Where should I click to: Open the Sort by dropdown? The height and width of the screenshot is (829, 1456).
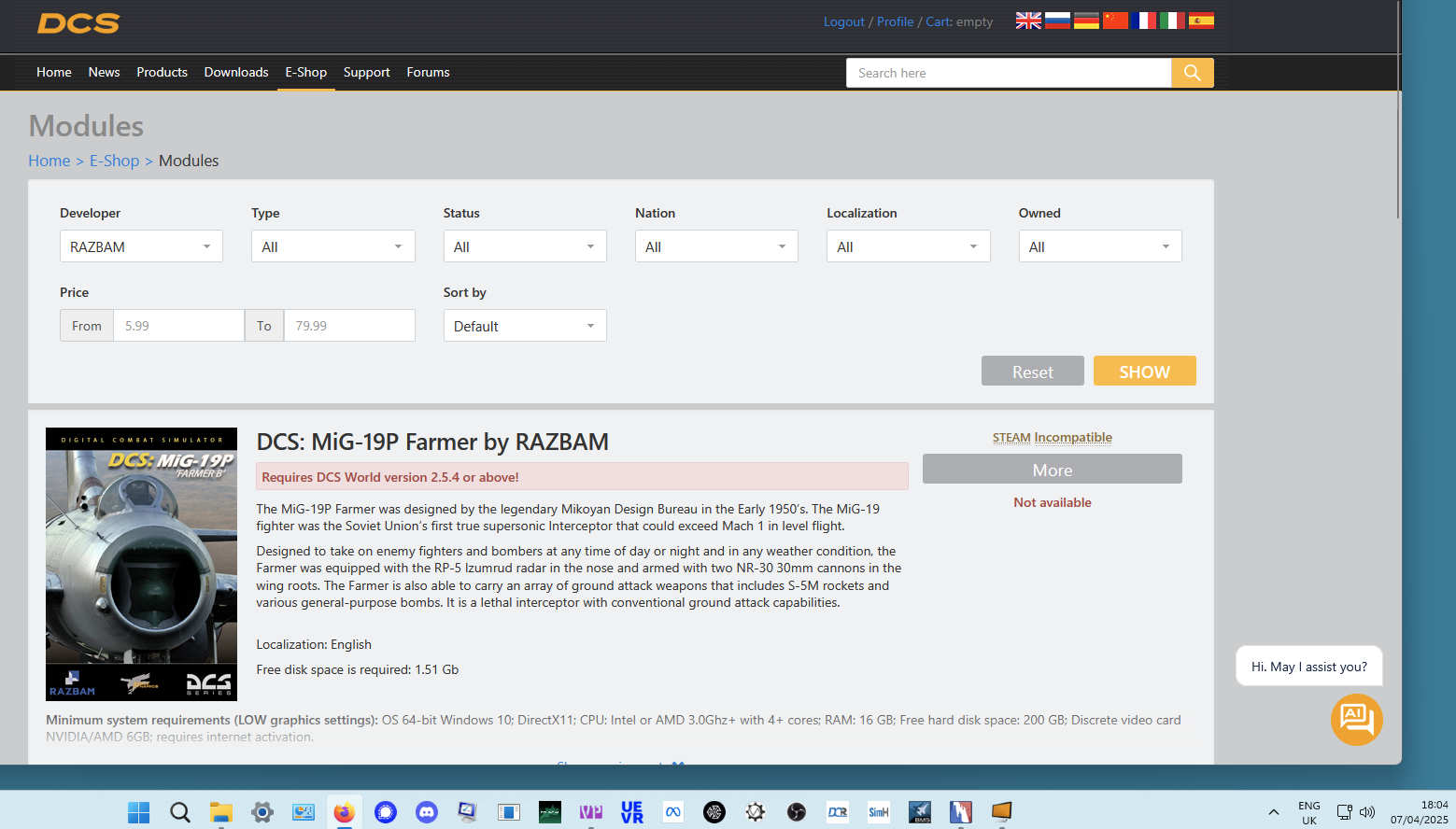[525, 326]
